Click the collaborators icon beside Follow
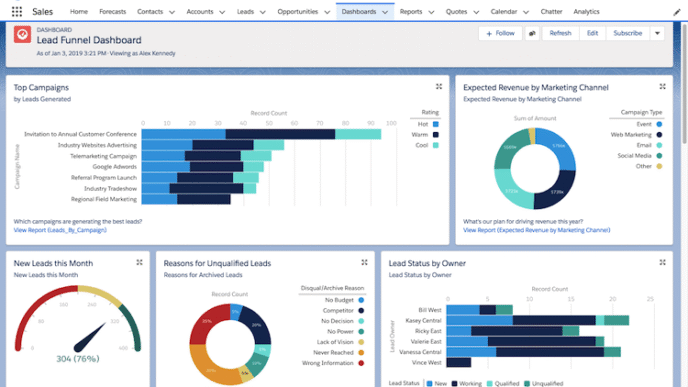The width and height of the screenshot is (688, 387). [x=532, y=33]
